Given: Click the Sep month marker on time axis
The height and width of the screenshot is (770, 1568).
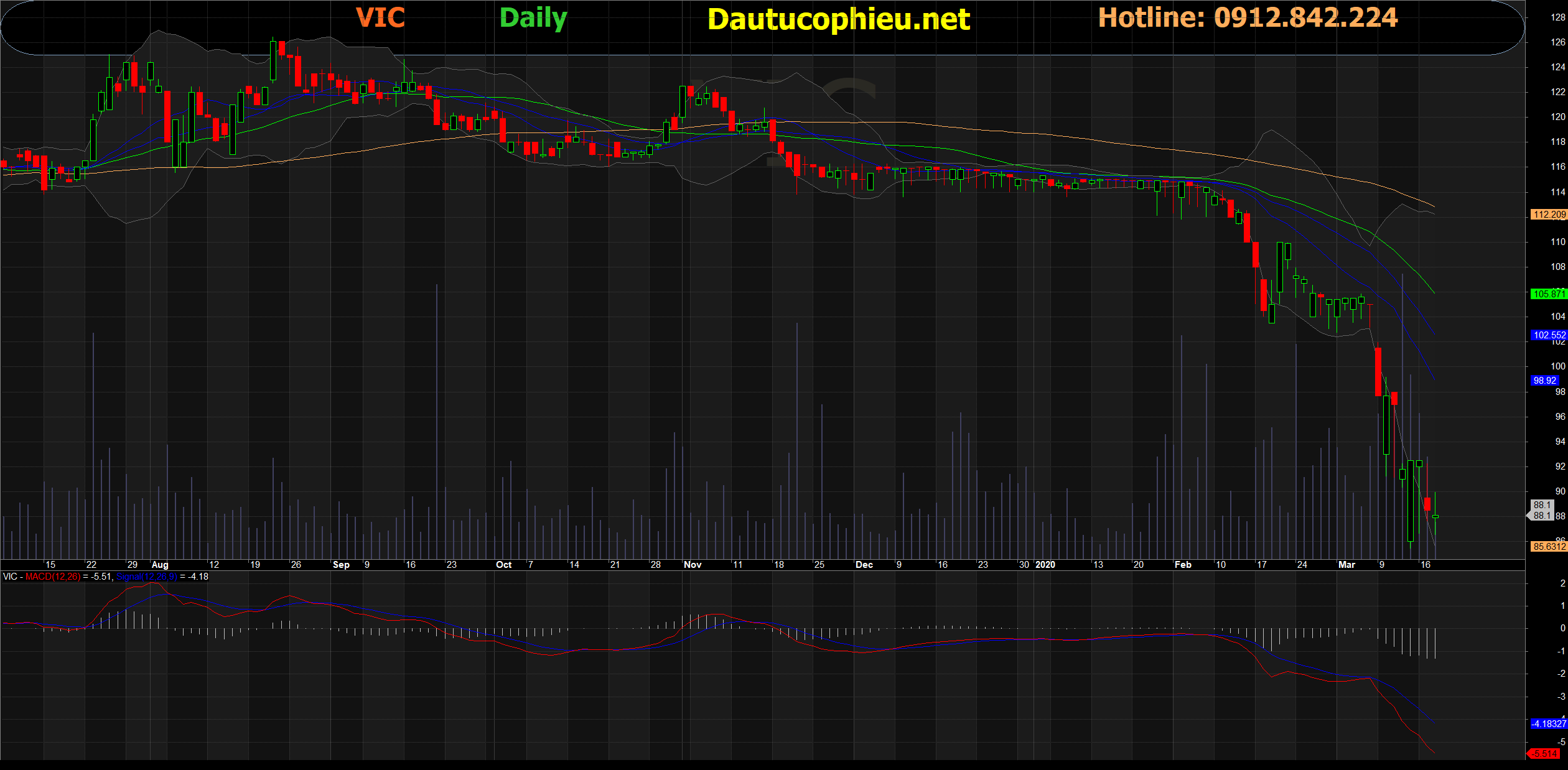Looking at the screenshot, I should (341, 565).
